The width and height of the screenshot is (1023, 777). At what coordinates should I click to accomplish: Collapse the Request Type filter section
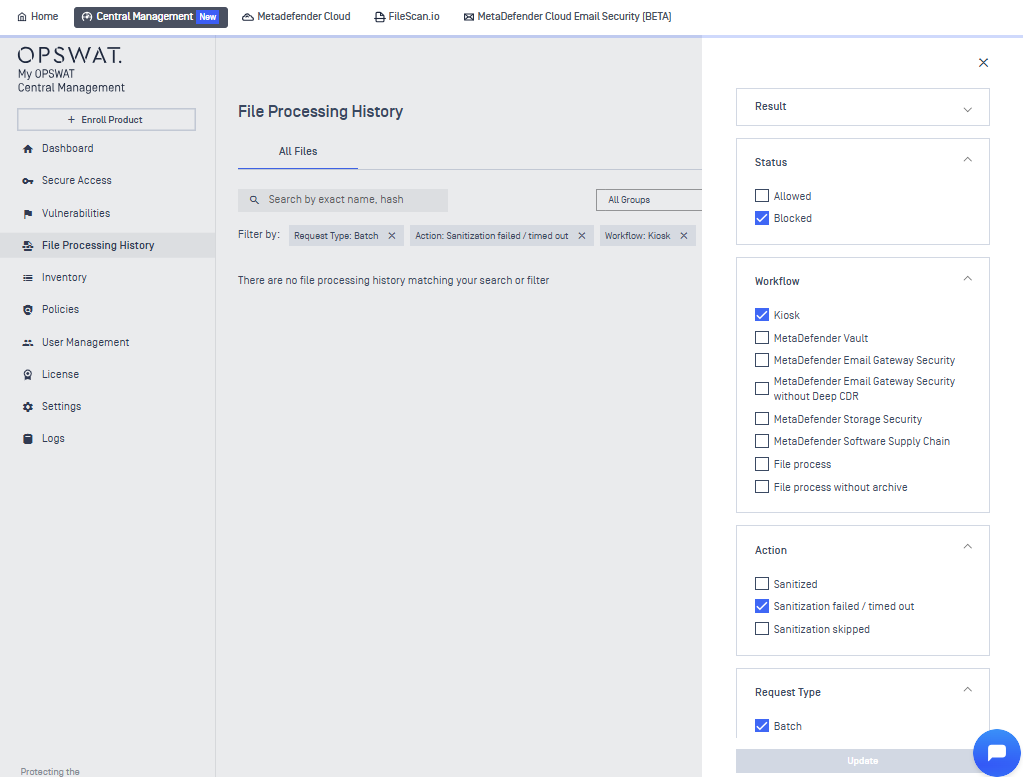click(x=968, y=690)
